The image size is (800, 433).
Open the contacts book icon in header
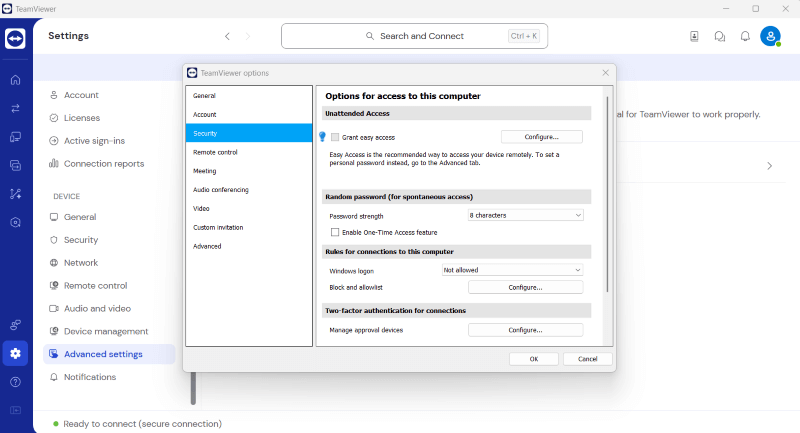[x=694, y=36]
